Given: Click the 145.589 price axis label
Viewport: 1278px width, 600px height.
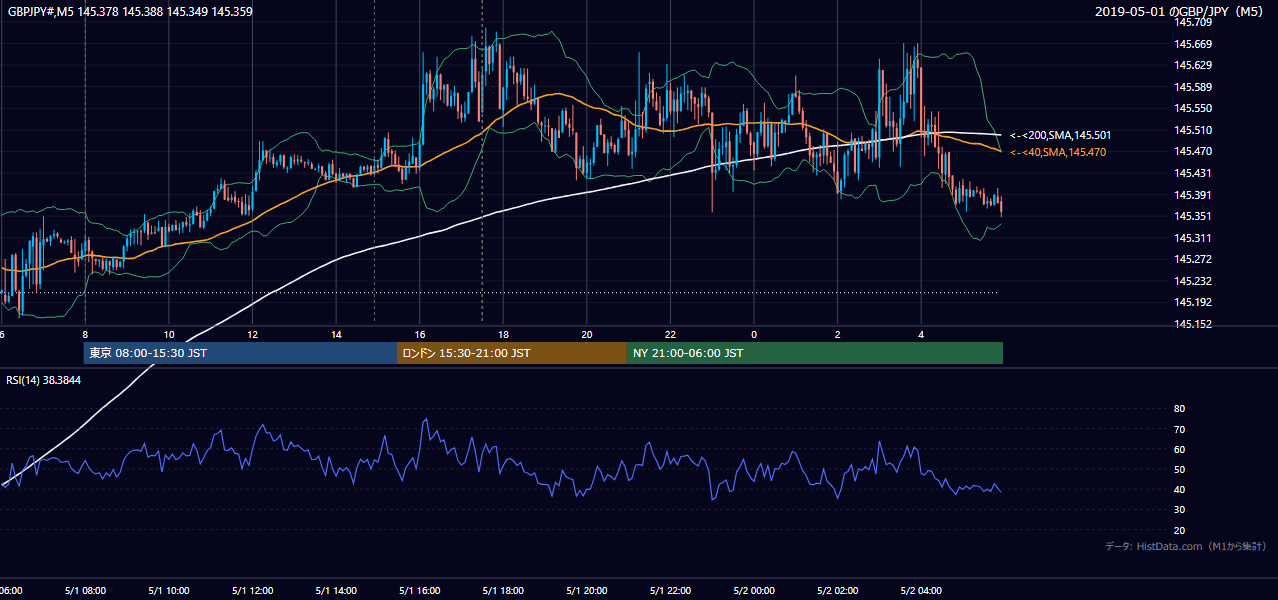Looking at the screenshot, I should pos(1194,87).
